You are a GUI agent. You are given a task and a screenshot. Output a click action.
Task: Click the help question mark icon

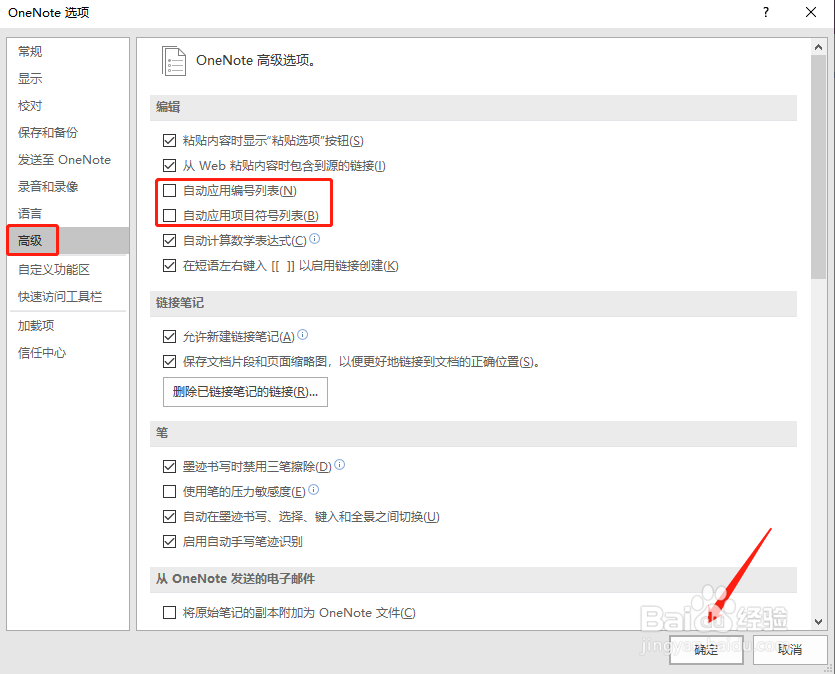tap(766, 12)
